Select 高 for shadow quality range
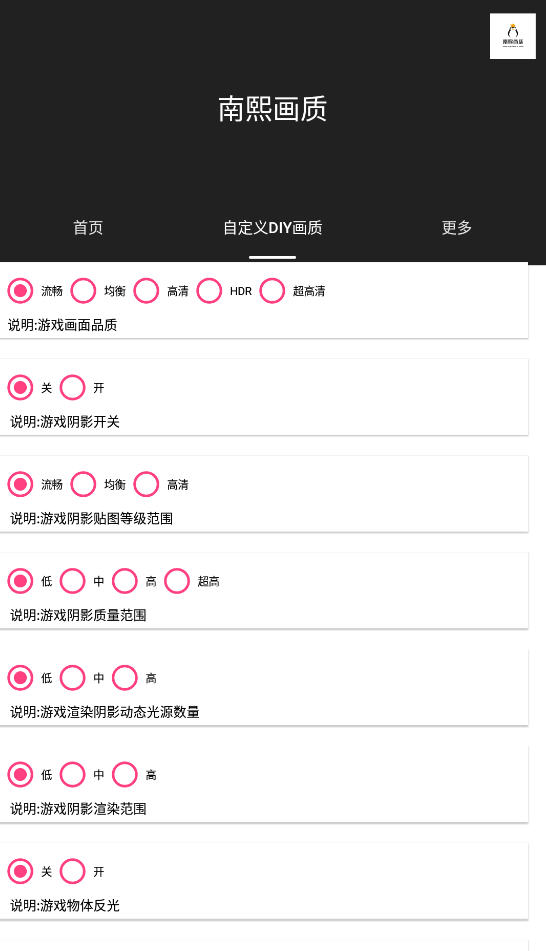This screenshot has width=546, height=951. tap(125, 581)
